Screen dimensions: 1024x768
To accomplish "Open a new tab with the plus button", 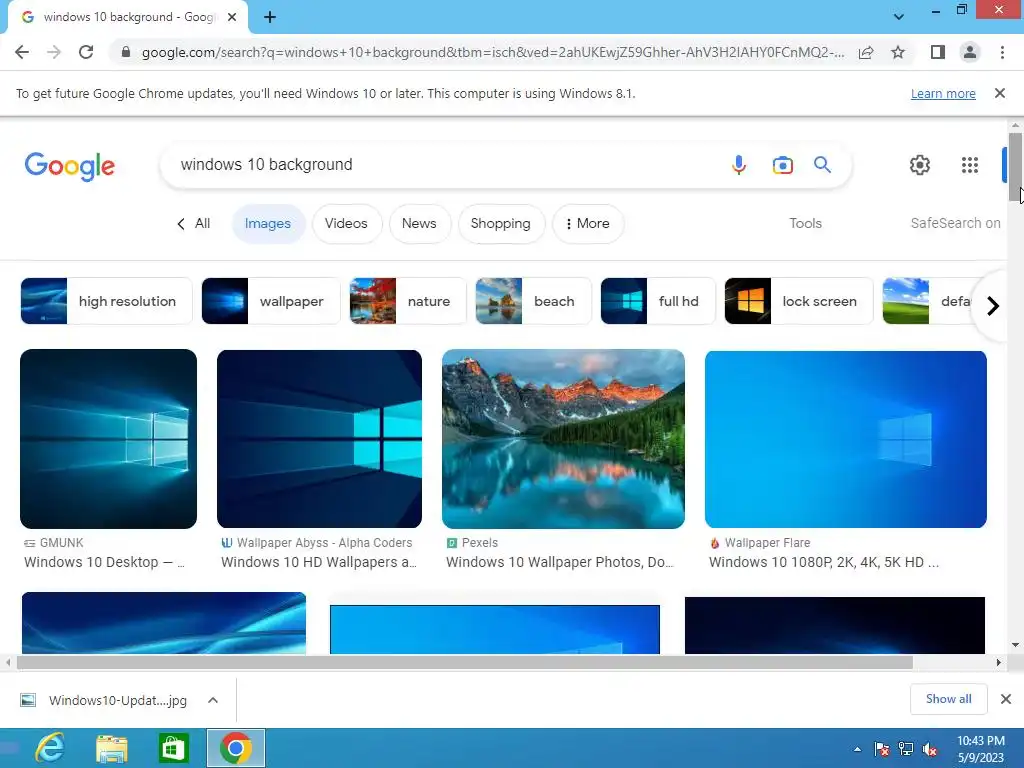I will point(270,17).
